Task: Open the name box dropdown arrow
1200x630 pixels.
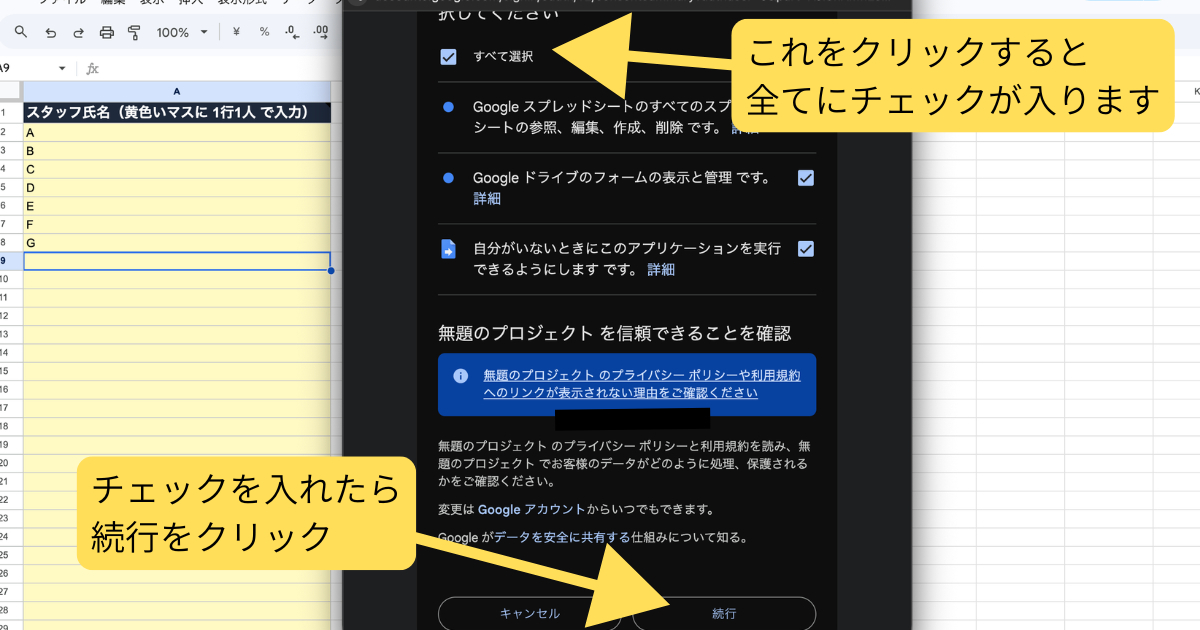Action: point(62,69)
